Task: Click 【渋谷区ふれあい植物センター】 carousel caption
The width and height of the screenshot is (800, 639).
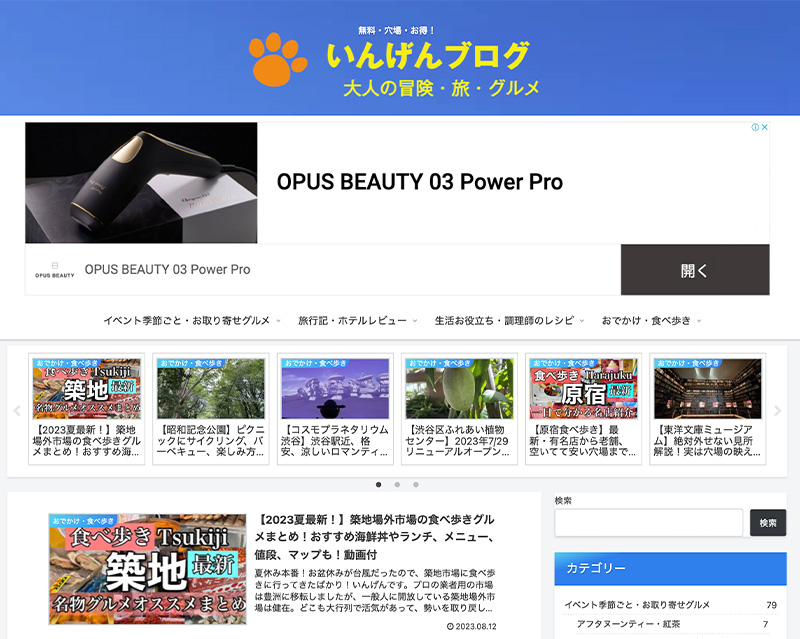Action: point(459,440)
